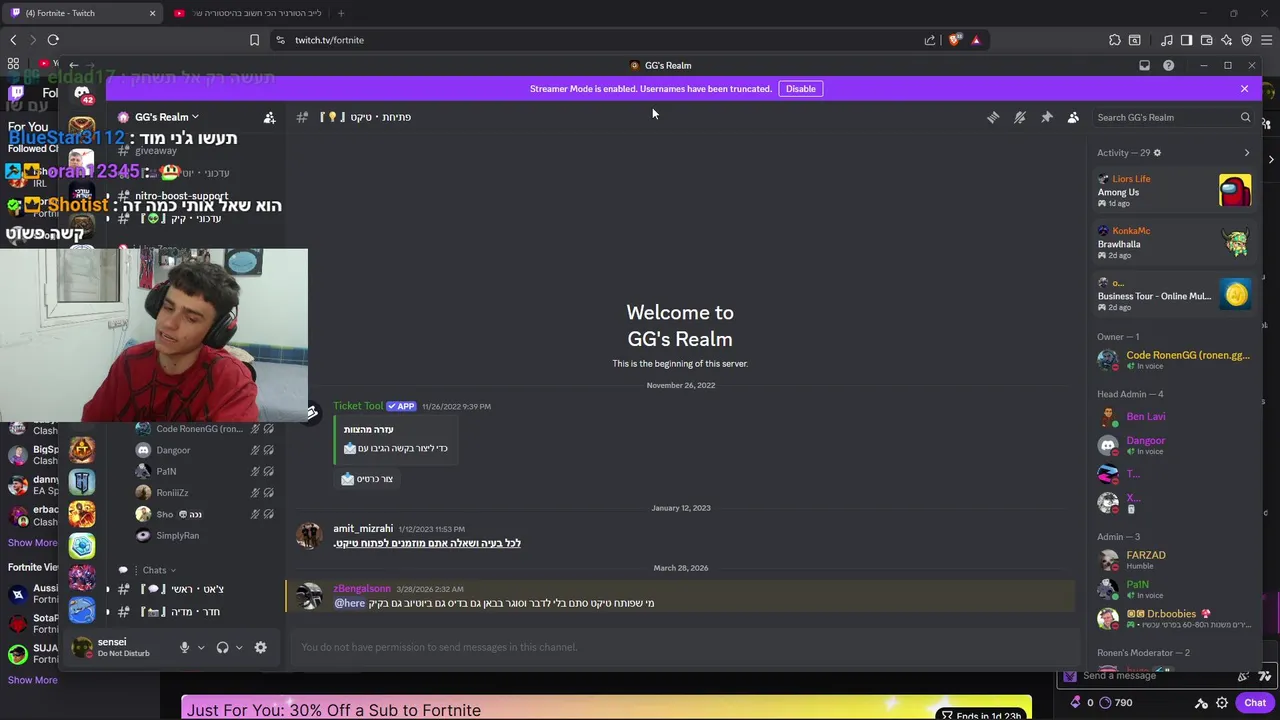Viewport: 1280px width, 720px height.
Task: Select FARZAD in member list
Action: 1174,560
